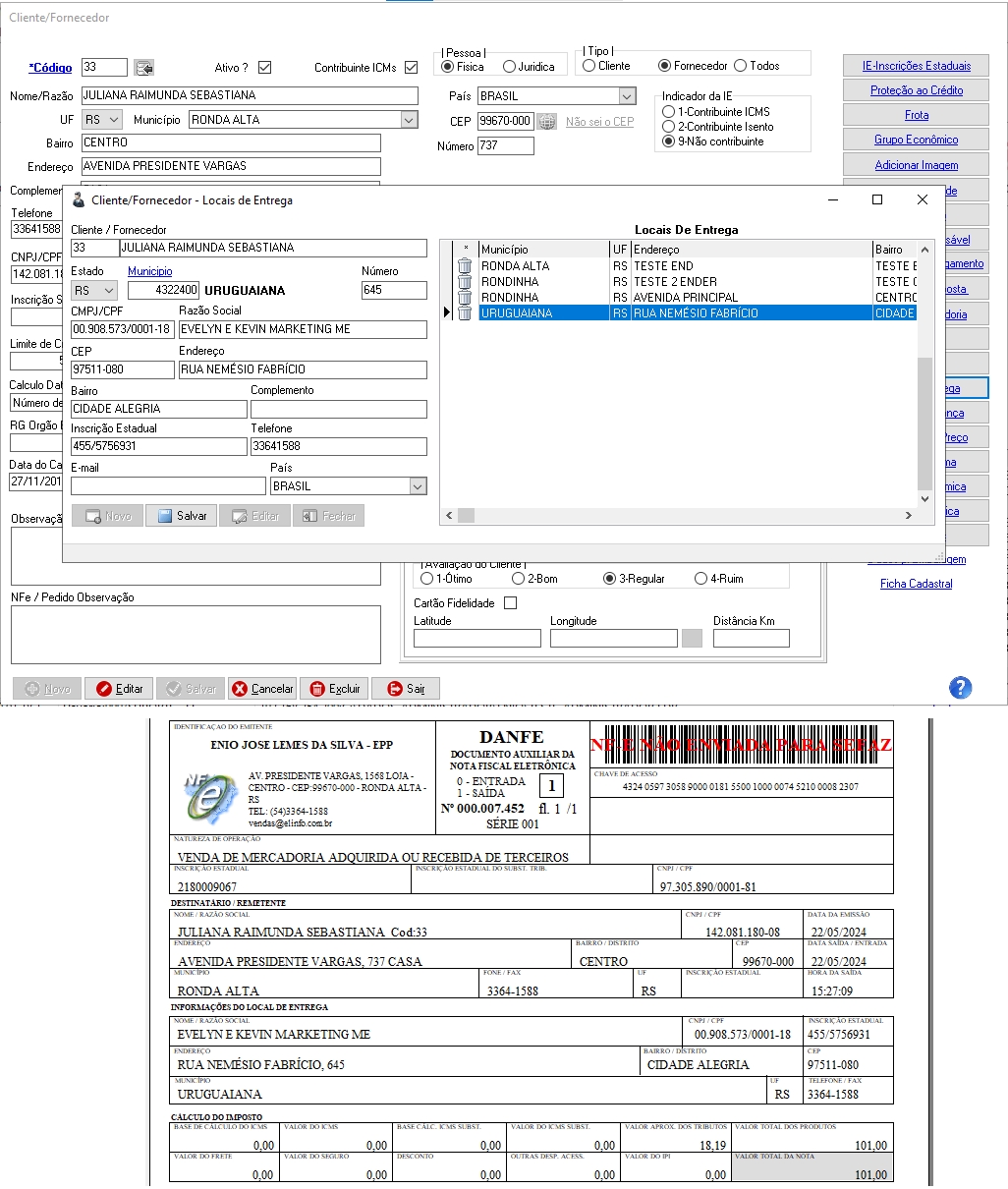Click trash icon for the URUGUAIANA row
Screen dimensions: 1008x1189
pyautogui.click(x=465, y=313)
